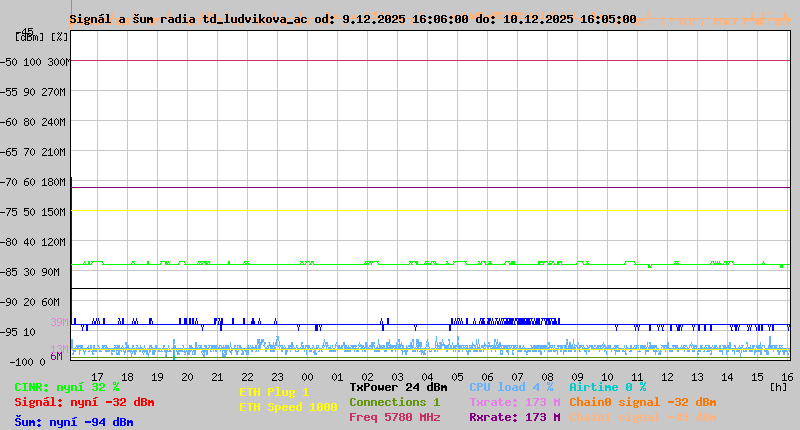Click the 'Chain0 signal -32 dBm' legend label

coord(643,402)
